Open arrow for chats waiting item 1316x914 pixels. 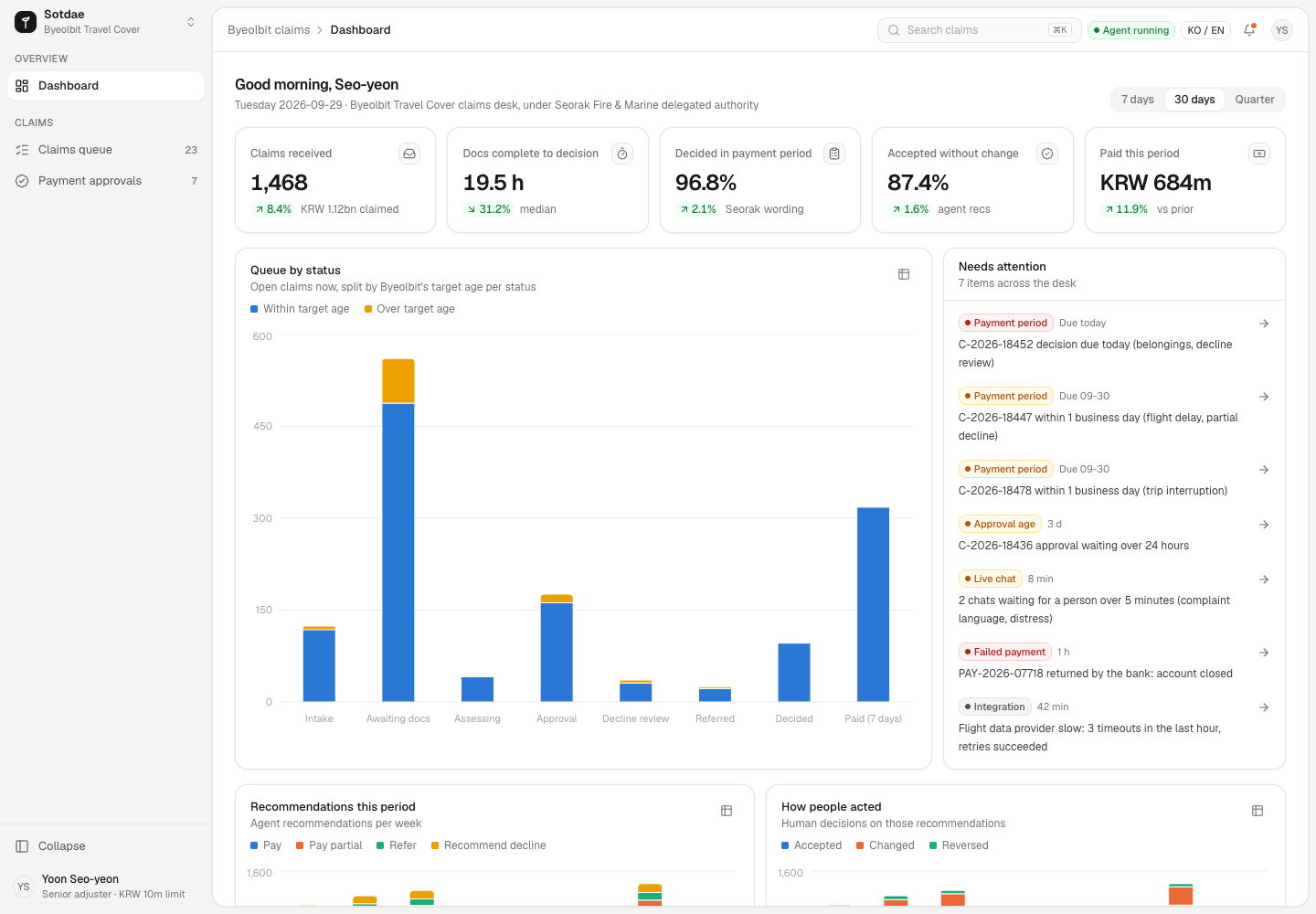click(x=1264, y=579)
